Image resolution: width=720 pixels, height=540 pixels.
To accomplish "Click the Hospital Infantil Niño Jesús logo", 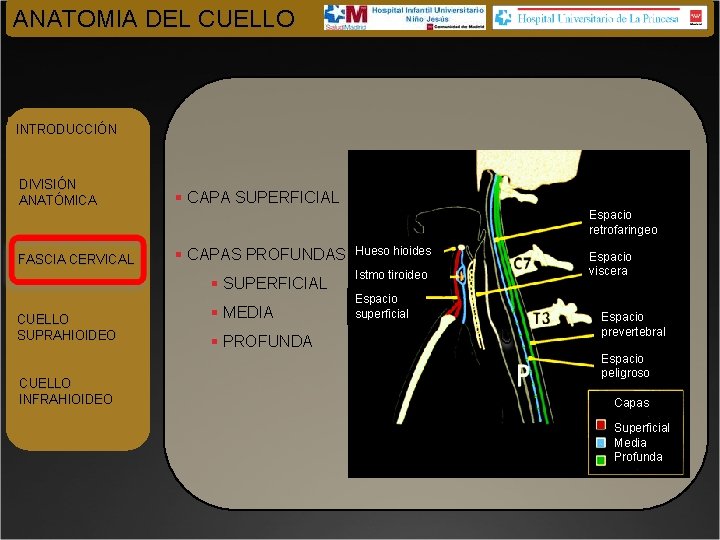I will [x=405, y=18].
